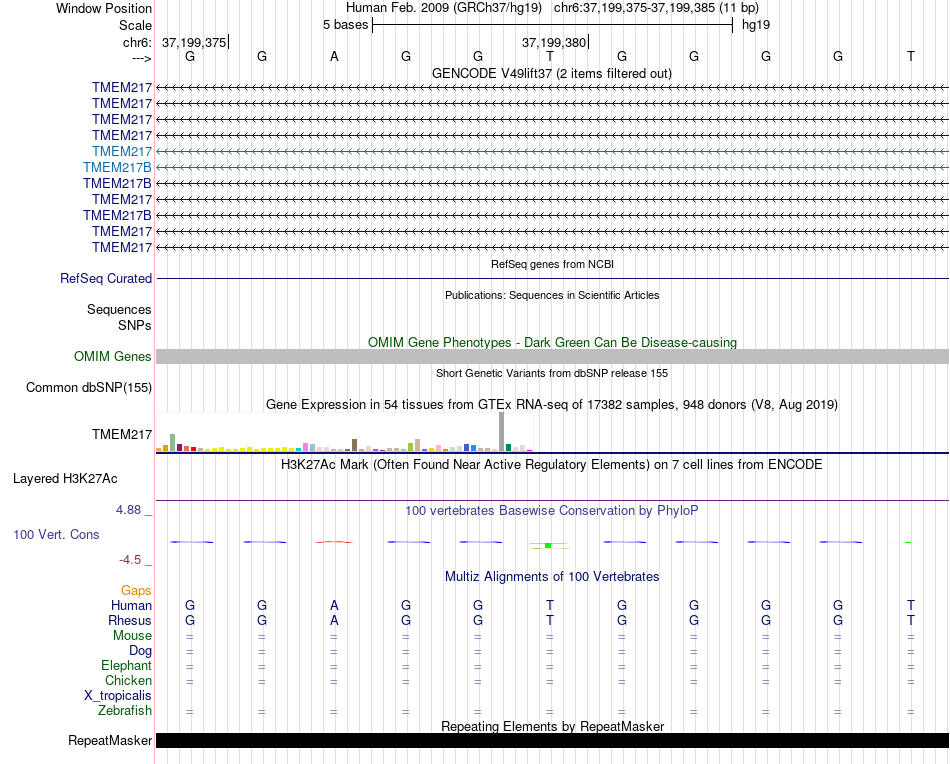Viewport: 950px width, 764px height.
Task: Click the 37,199,380 ruler coordinate
Action: click(x=554, y=42)
